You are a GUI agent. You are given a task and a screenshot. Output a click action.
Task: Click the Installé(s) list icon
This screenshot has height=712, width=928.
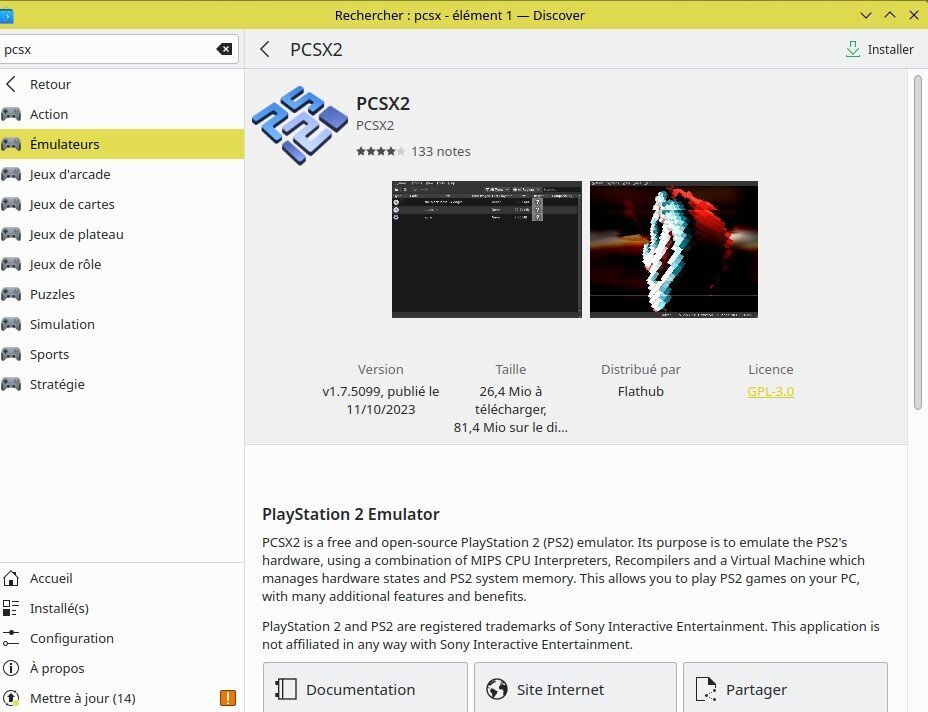click(x=11, y=608)
